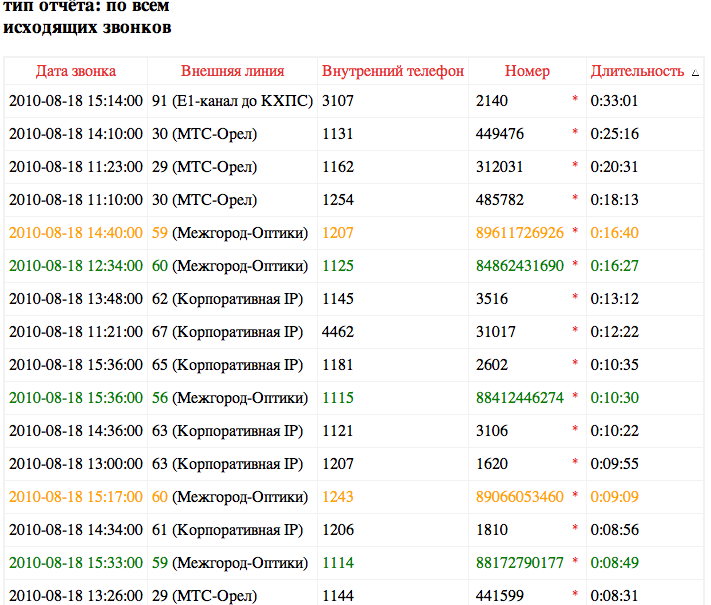
Task: Click internal phone 4462 cell
Action: point(338,332)
